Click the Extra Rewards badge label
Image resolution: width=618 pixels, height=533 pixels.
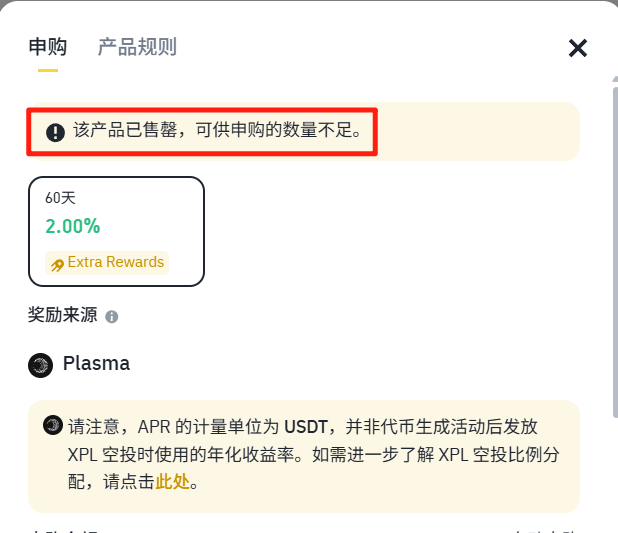pos(115,262)
